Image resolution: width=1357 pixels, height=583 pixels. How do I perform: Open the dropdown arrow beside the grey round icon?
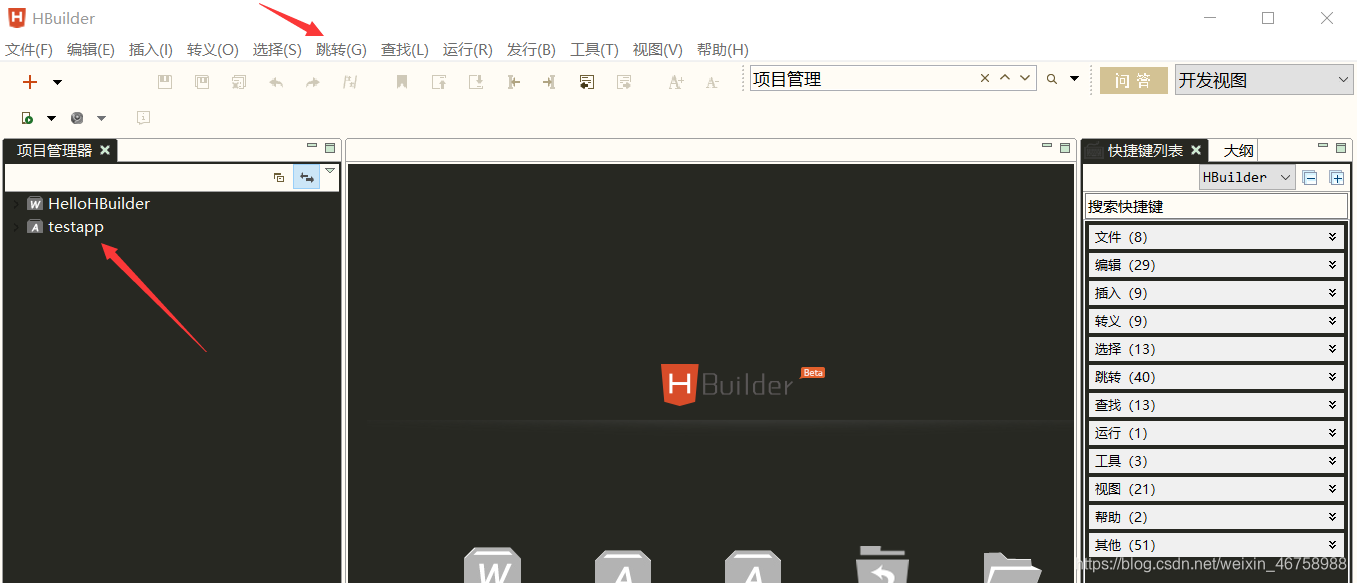[x=101, y=118]
